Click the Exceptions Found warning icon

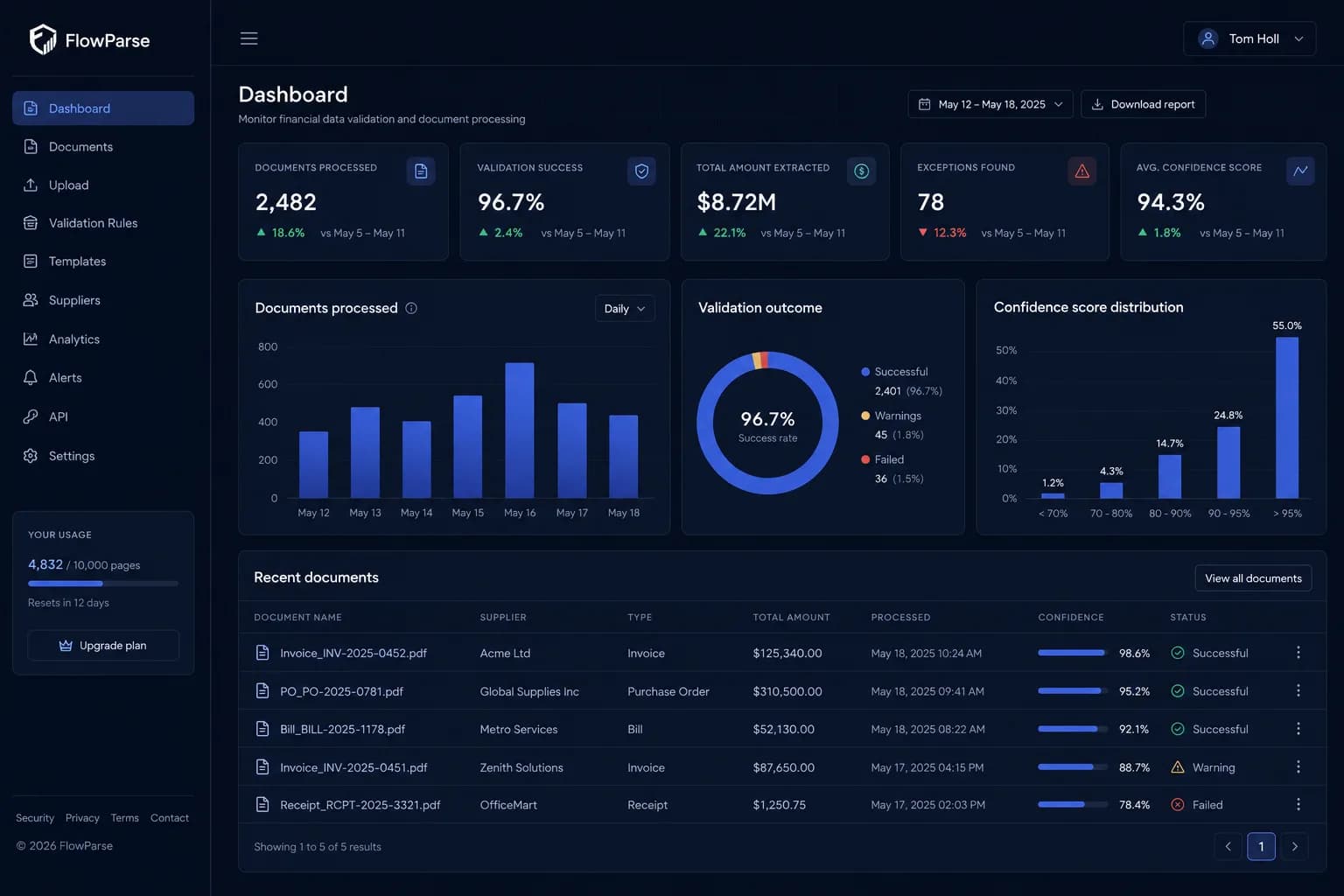click(x=1081, y=171)
